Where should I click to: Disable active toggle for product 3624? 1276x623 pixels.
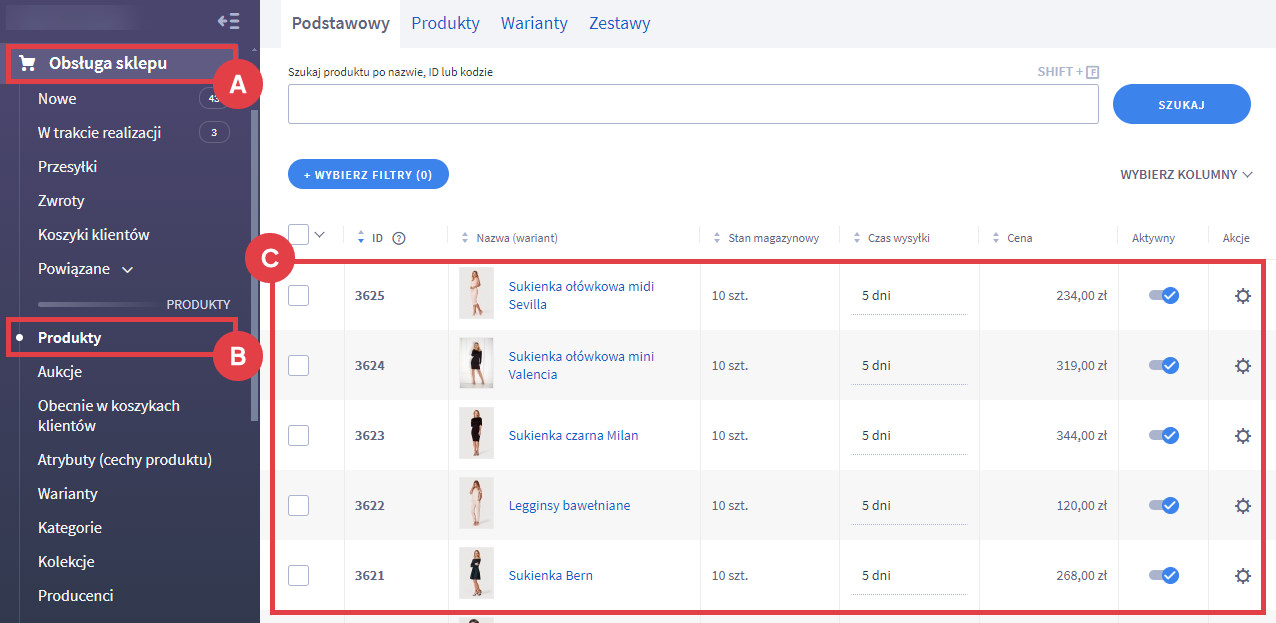pos(1163,366)
